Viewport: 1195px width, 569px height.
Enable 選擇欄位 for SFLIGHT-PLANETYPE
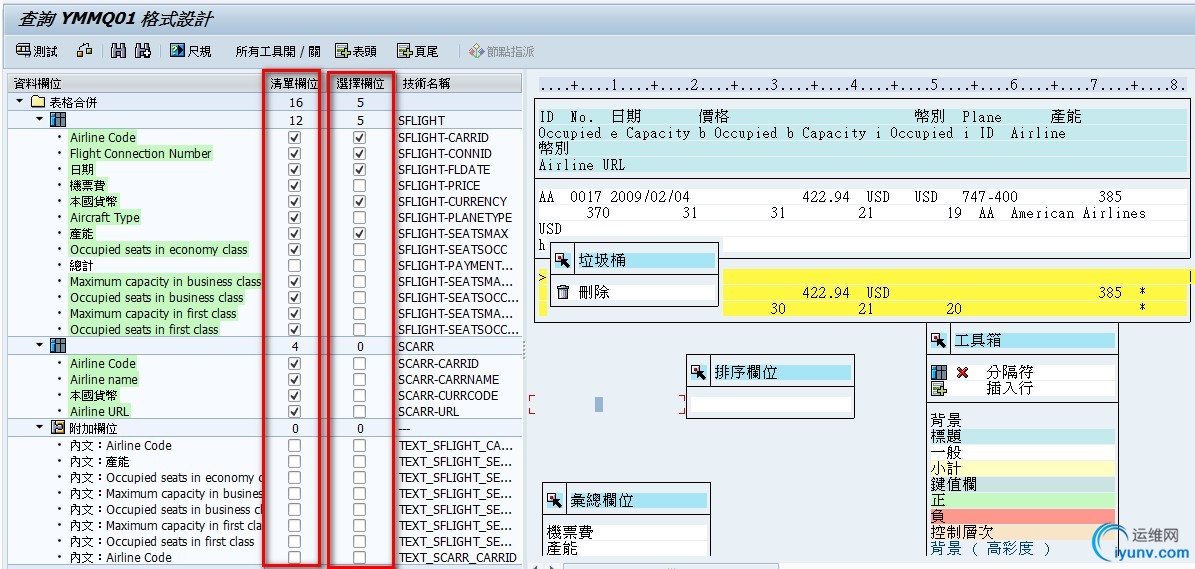[x=360, y=218]
